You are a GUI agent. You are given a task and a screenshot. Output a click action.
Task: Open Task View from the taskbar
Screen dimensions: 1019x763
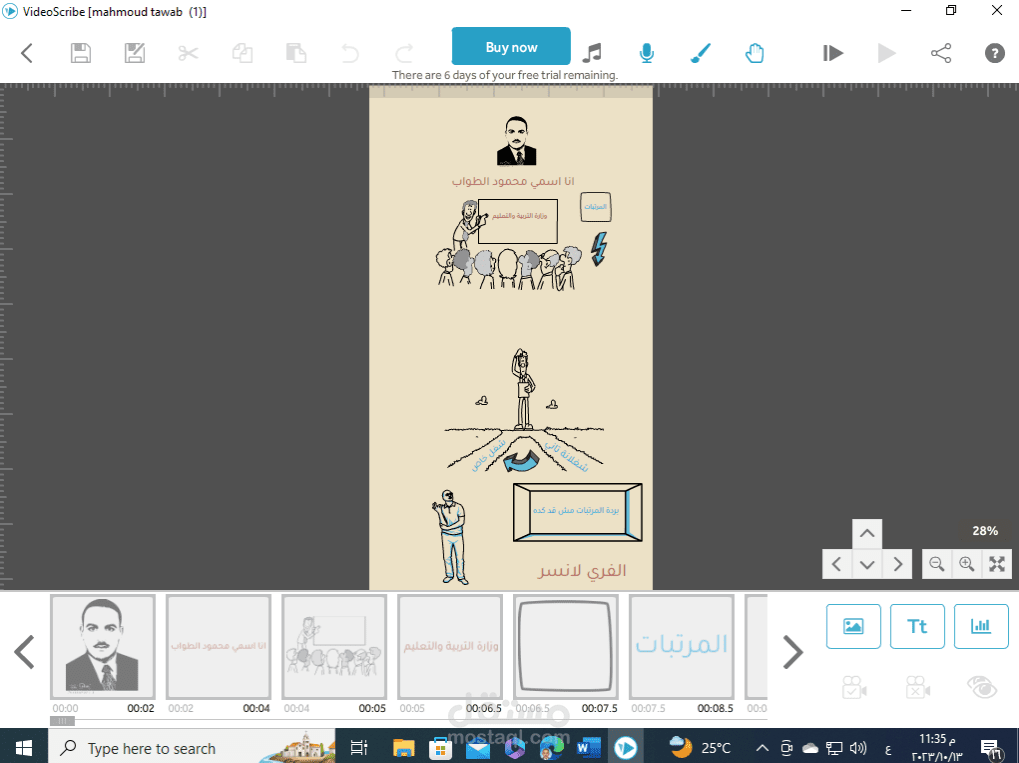pos(359,747)
